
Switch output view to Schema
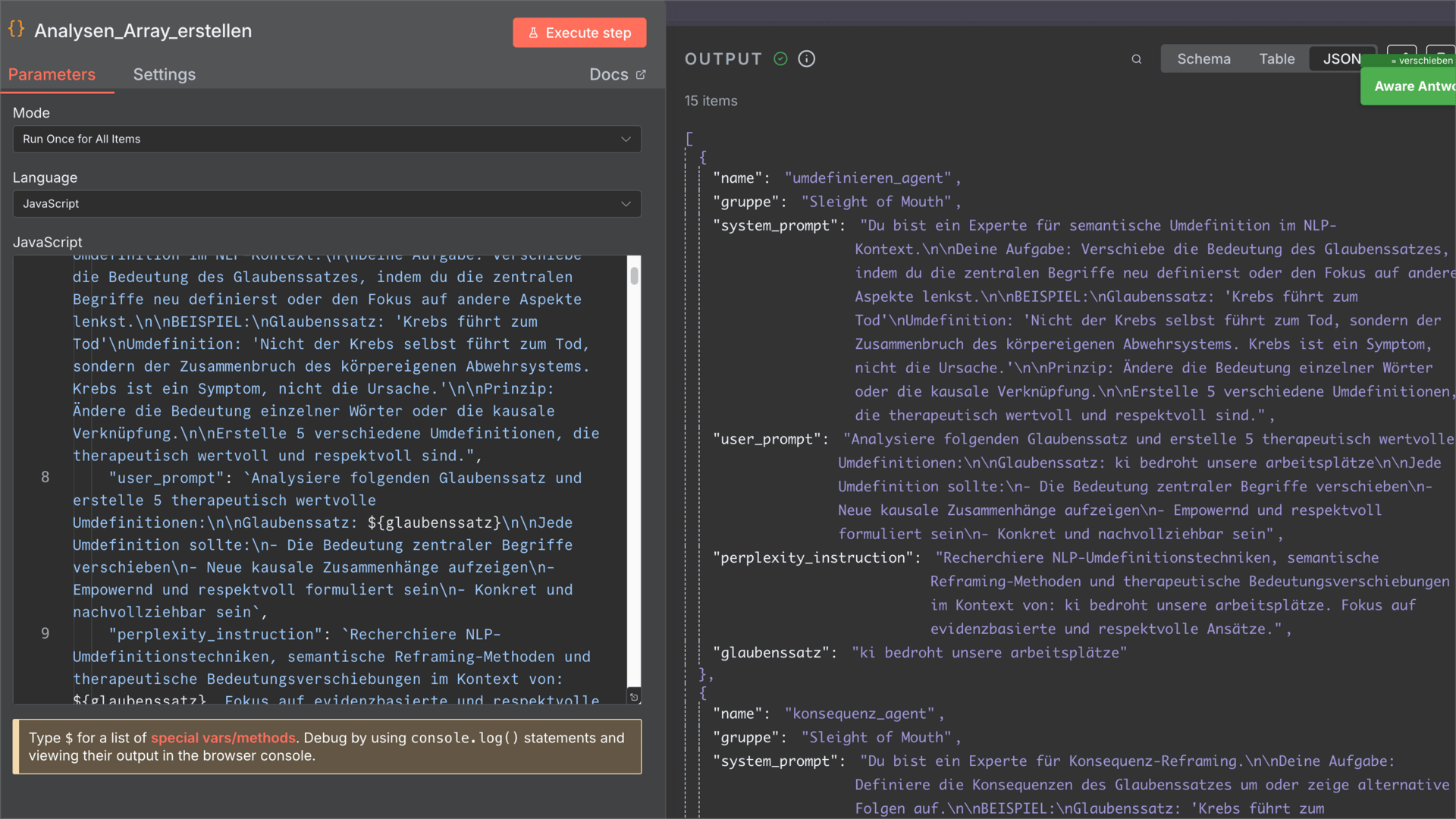point(1203,59)
